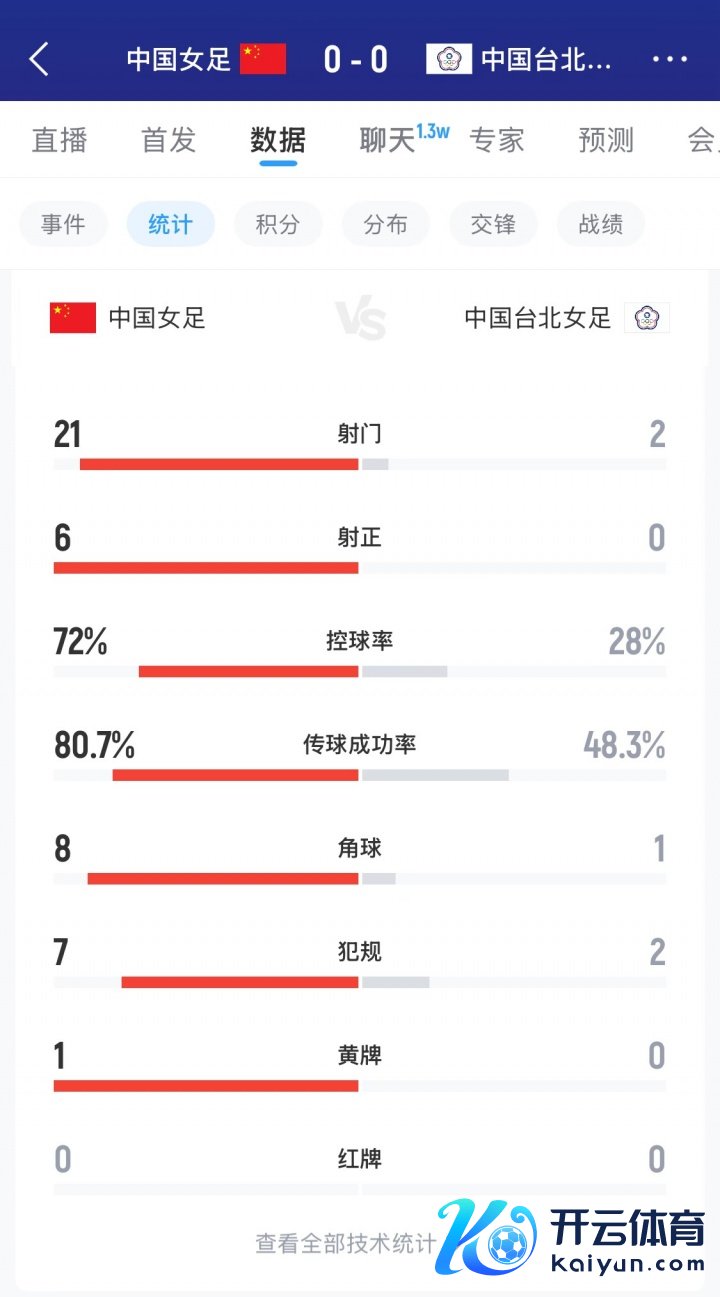This screenshot has height=1297, width=720.
Task: Select the 积分 filter chip
Action: pyautogui.click(x=278, y=224)
